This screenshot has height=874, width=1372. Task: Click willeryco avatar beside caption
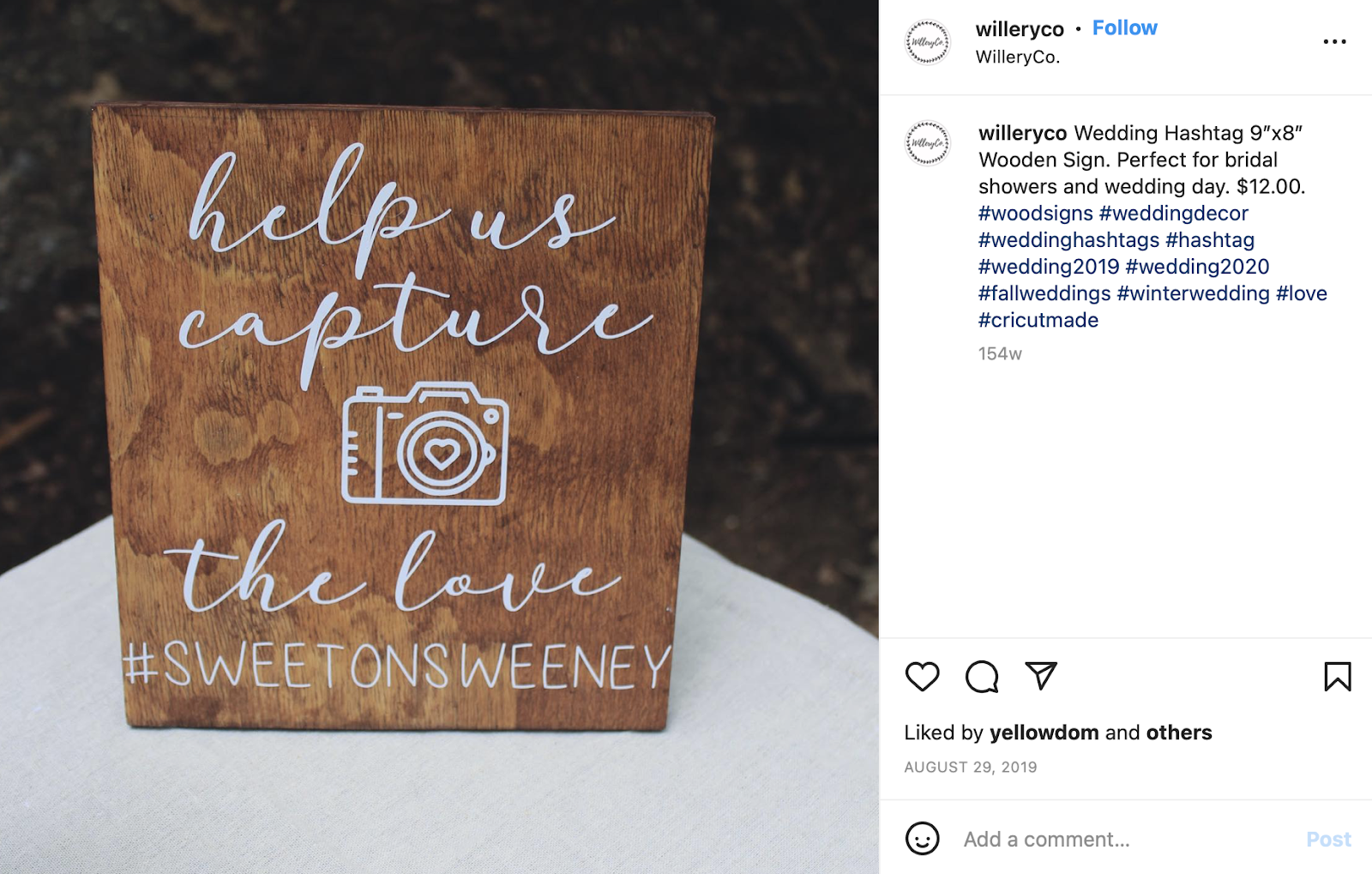pyautogui.click(x=928, y=142)
